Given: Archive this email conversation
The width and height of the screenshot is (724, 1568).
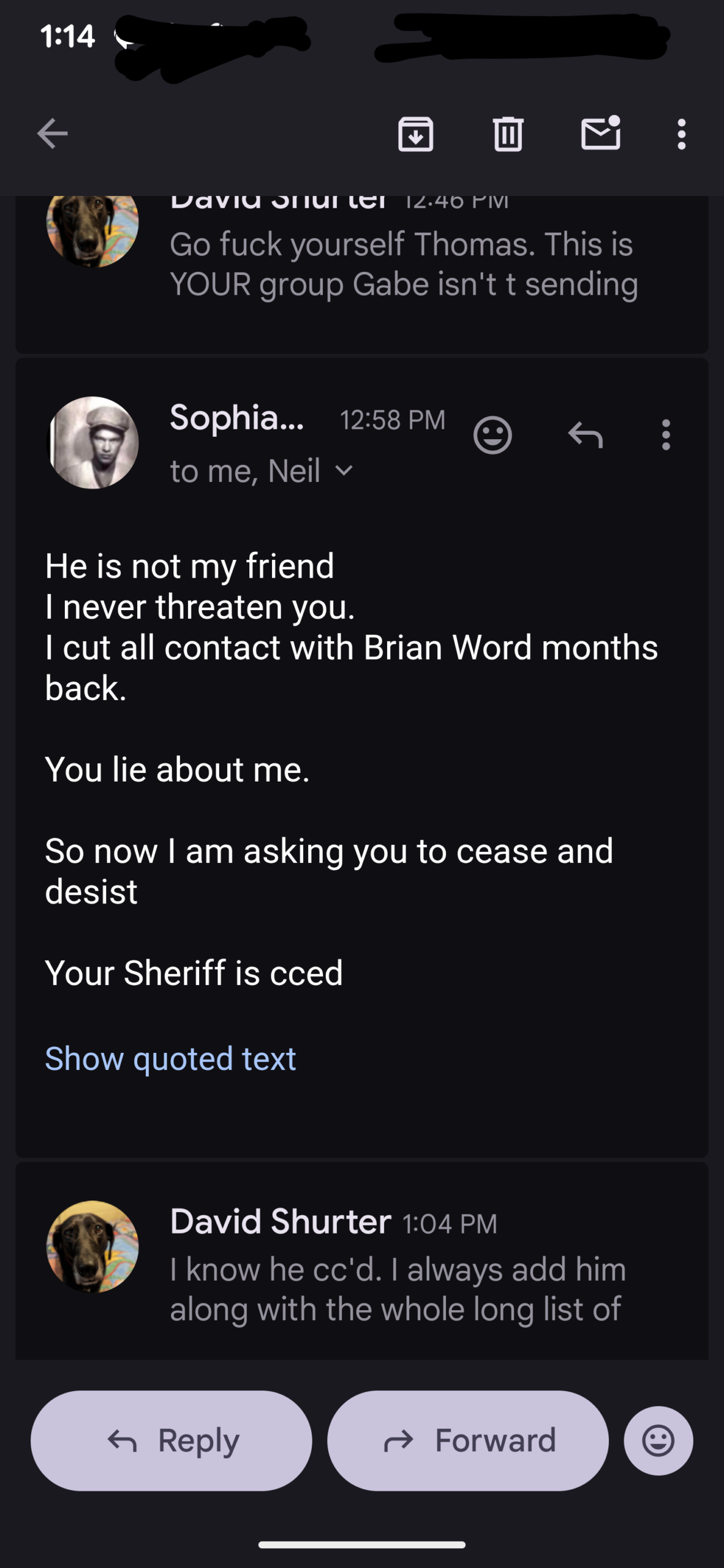Looking at the screenshot, I should 416,134.
